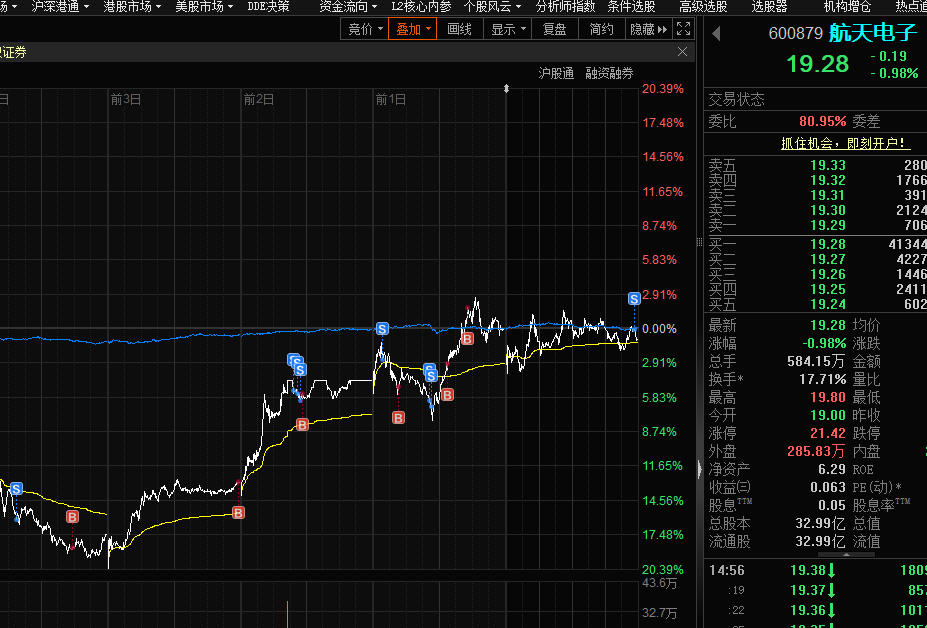
Task: Click the left-pointing triangle beside stock code 600879
Action: pos(716,33)
